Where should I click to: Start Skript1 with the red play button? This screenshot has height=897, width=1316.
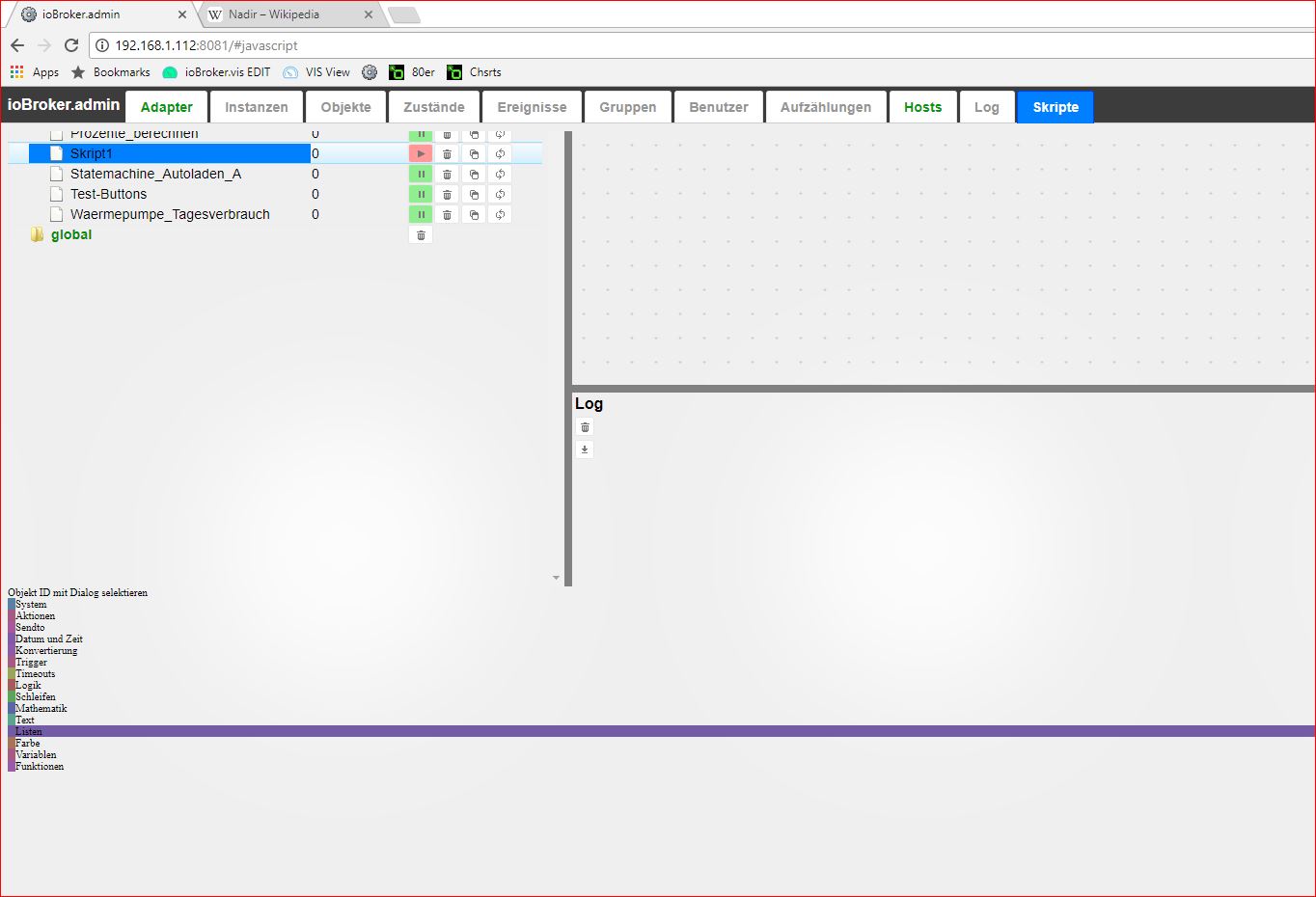click(x=421, y=153)
